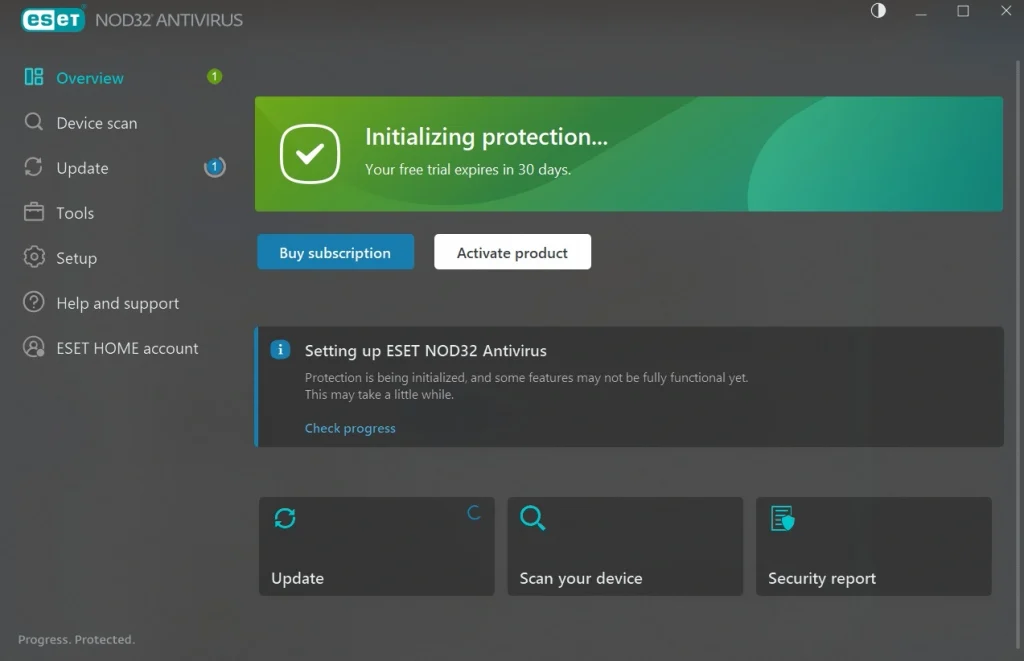Open the Security report tile label
The height and width of the screenshot is (661, 1024).
(x=822, y=579)
